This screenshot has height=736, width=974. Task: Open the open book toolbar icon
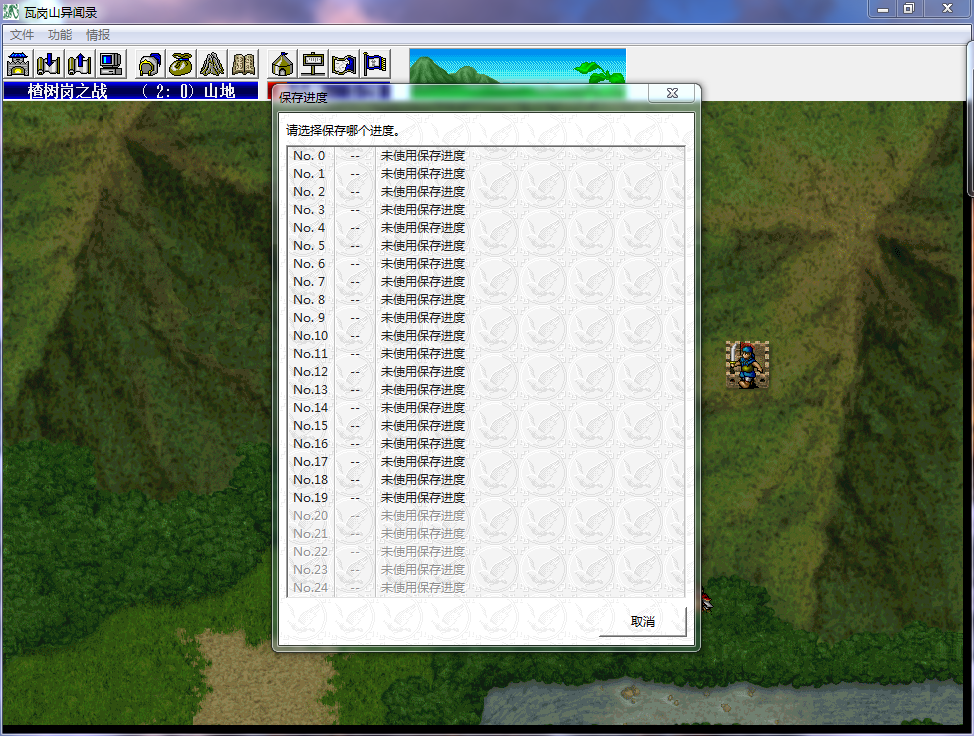[x=244, y=63]
